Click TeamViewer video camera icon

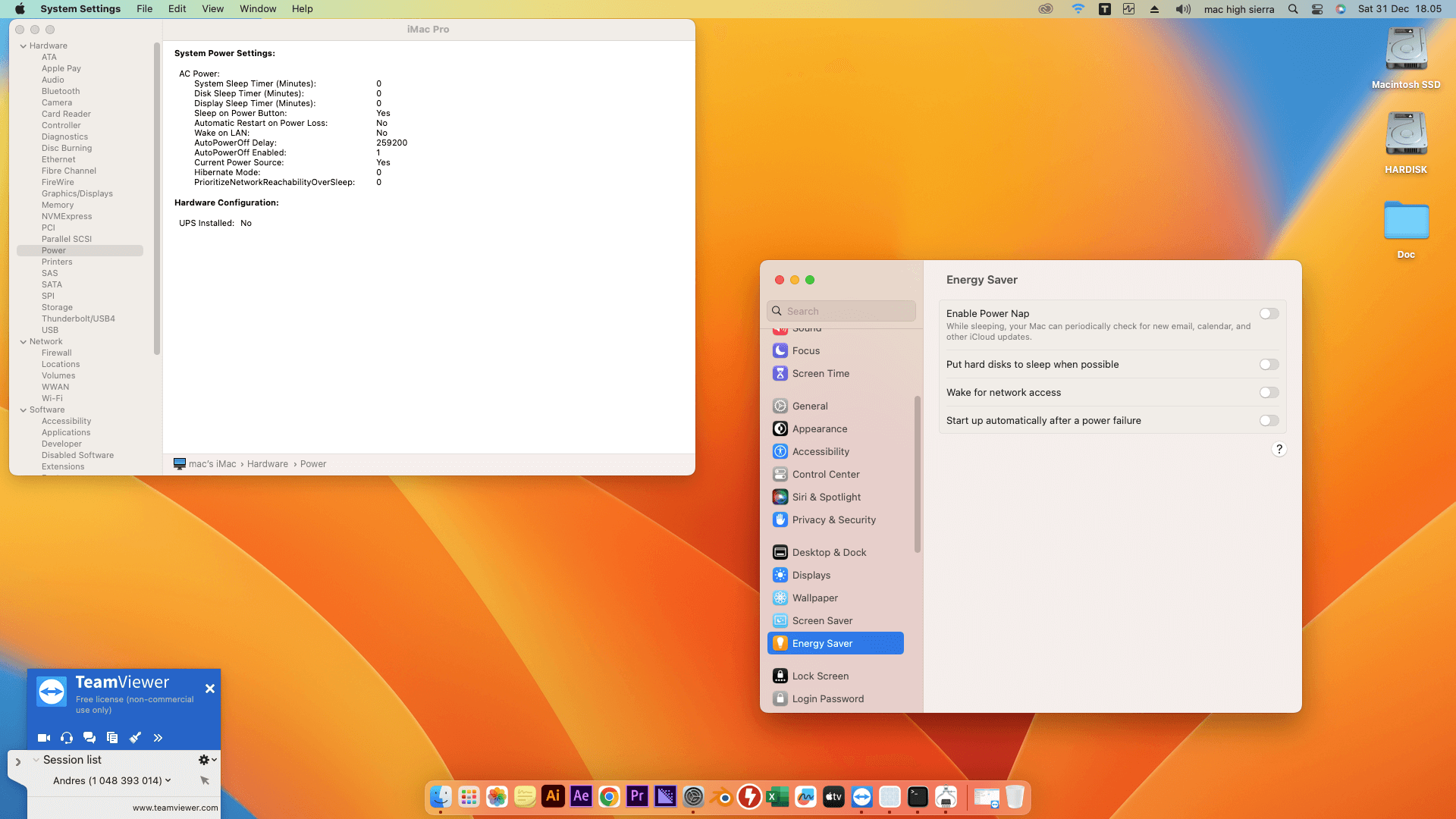(x=44, y=737)
